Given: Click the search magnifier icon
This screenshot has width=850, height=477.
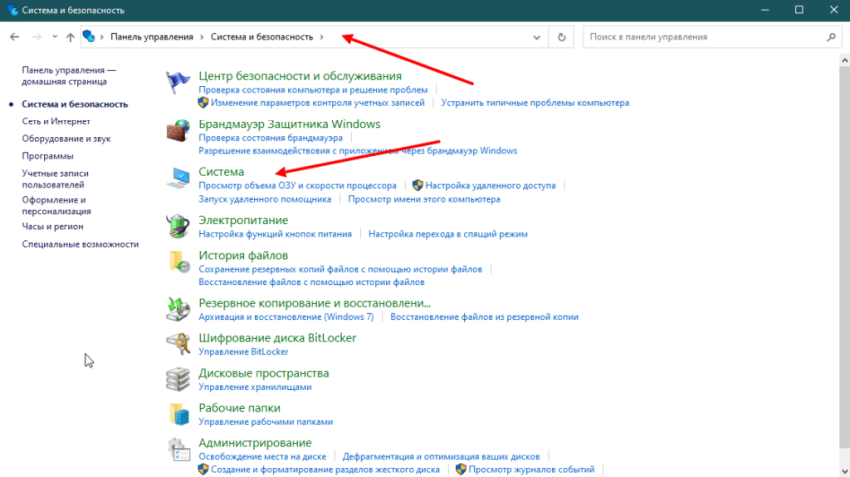Looking at the screenshot, I should pyautogui.click(x=831, y=37).
